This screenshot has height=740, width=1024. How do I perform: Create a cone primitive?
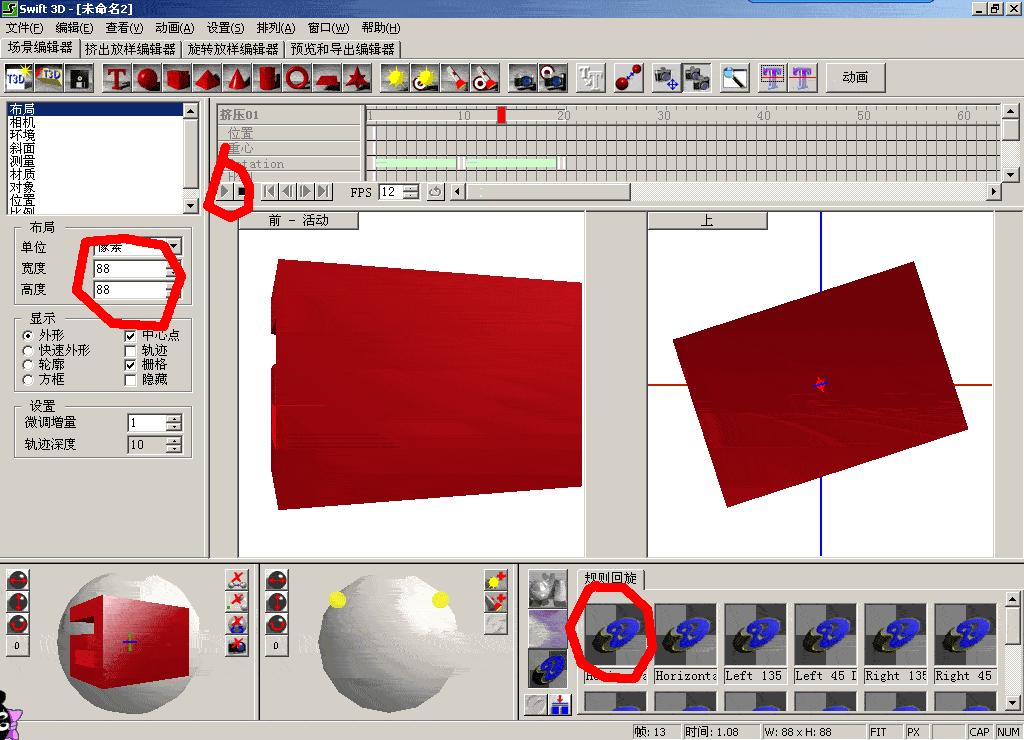[x=238, y=78]
